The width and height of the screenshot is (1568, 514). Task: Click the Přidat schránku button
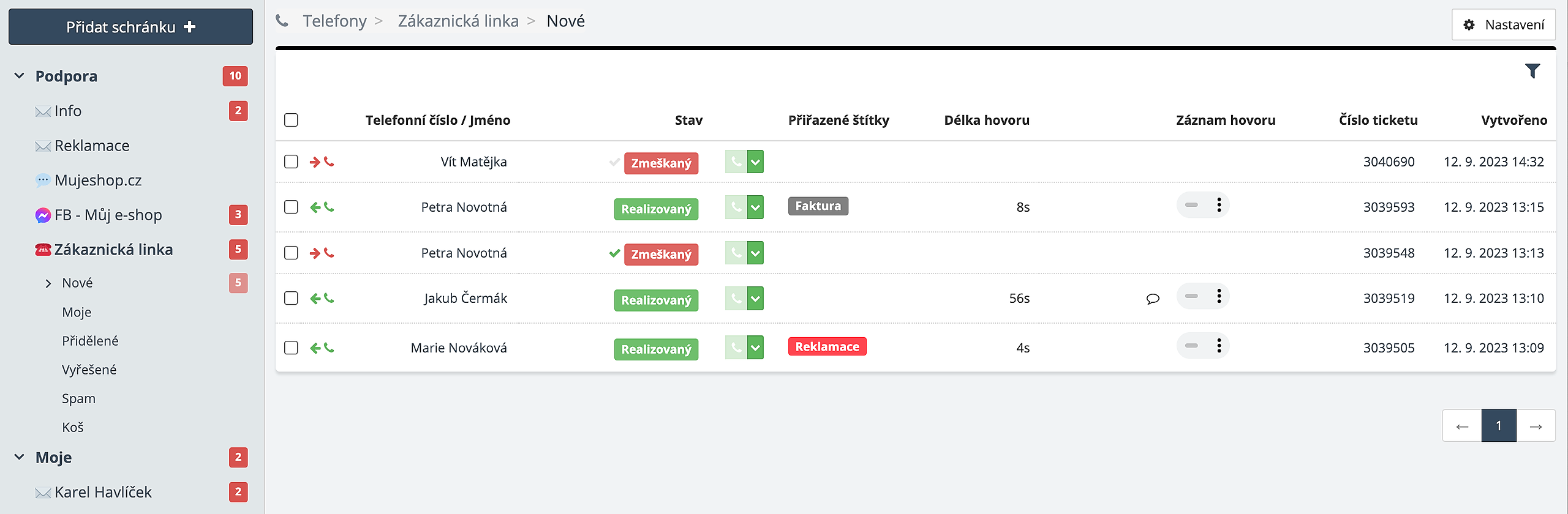pyautogui.click(x=130, y=27)
